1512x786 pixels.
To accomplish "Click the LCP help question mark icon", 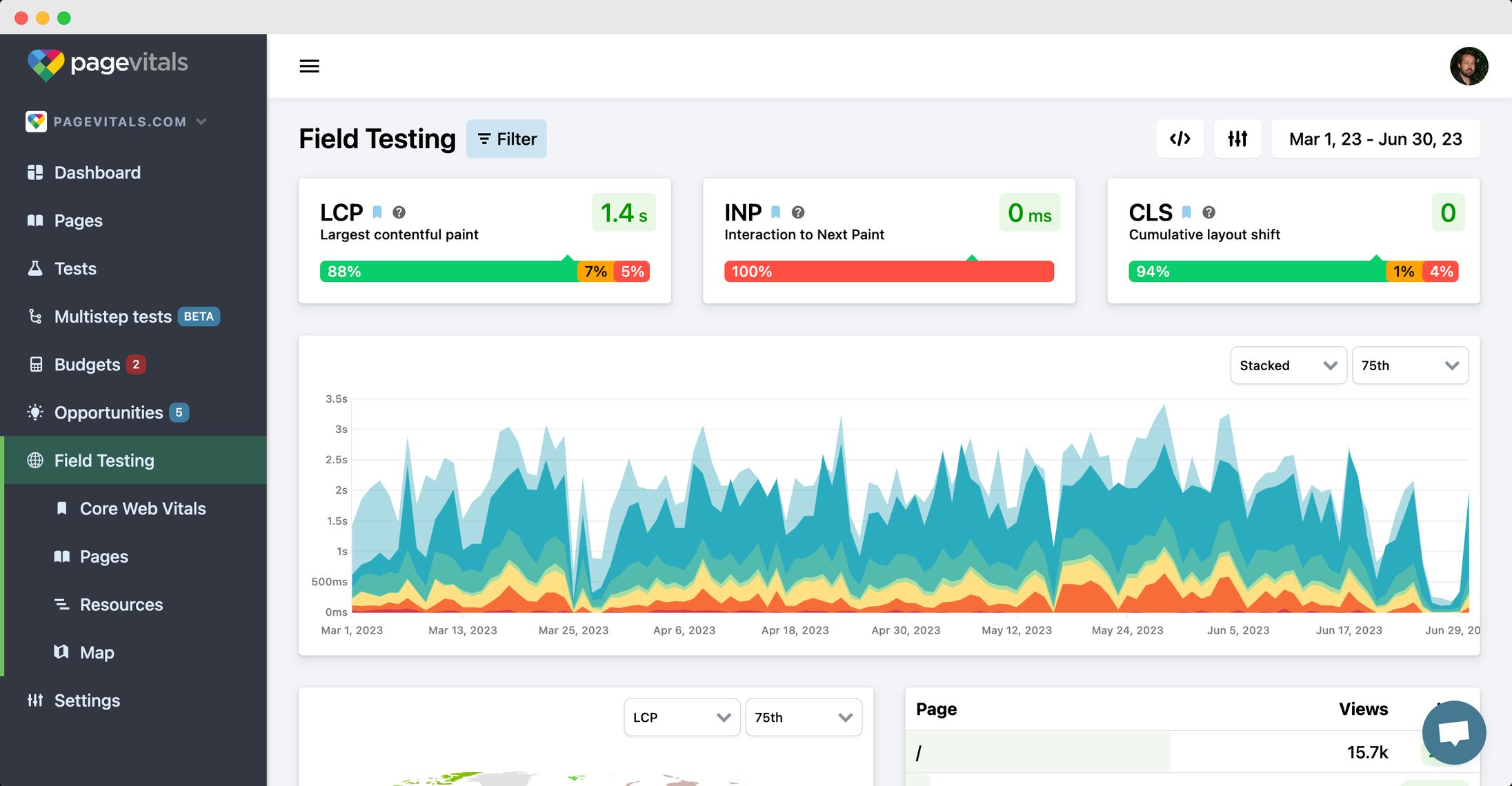I will coord(399,212).
